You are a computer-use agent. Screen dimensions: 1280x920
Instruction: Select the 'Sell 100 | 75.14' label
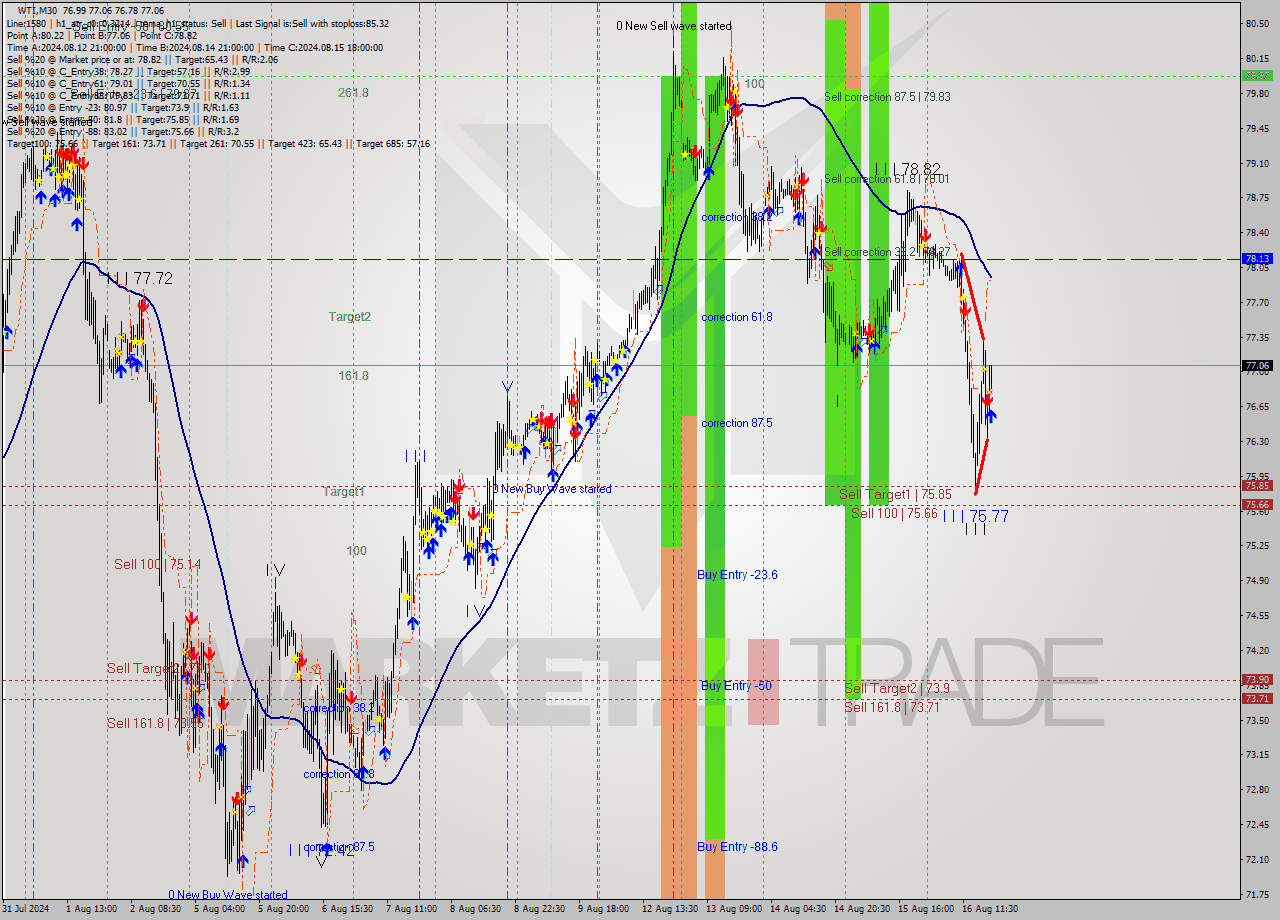coord(157,565)
